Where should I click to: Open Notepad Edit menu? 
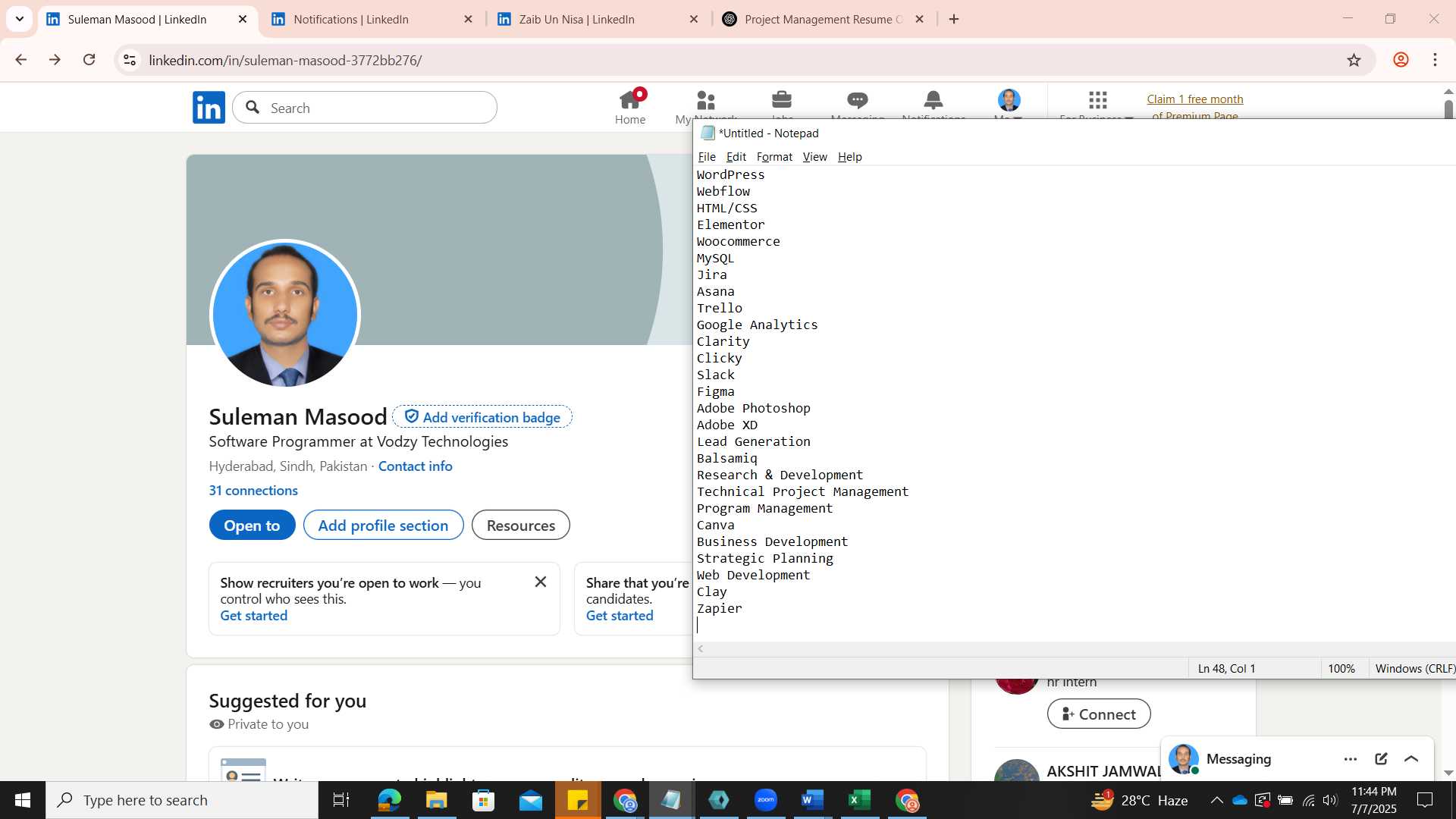[x=736, y=157]
